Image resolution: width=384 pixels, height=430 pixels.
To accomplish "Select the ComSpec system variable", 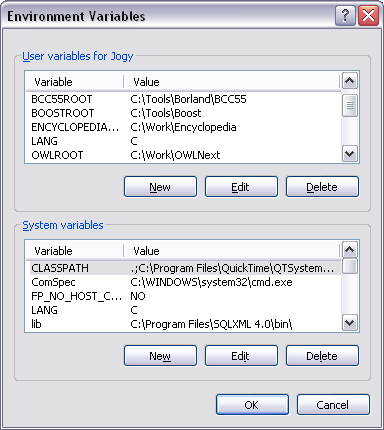I will [x=53, y=282].
